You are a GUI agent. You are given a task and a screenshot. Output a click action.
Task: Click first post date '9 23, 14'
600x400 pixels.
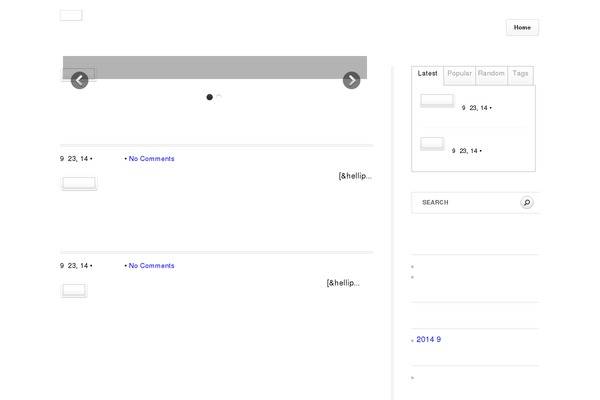tap(76, 158)
